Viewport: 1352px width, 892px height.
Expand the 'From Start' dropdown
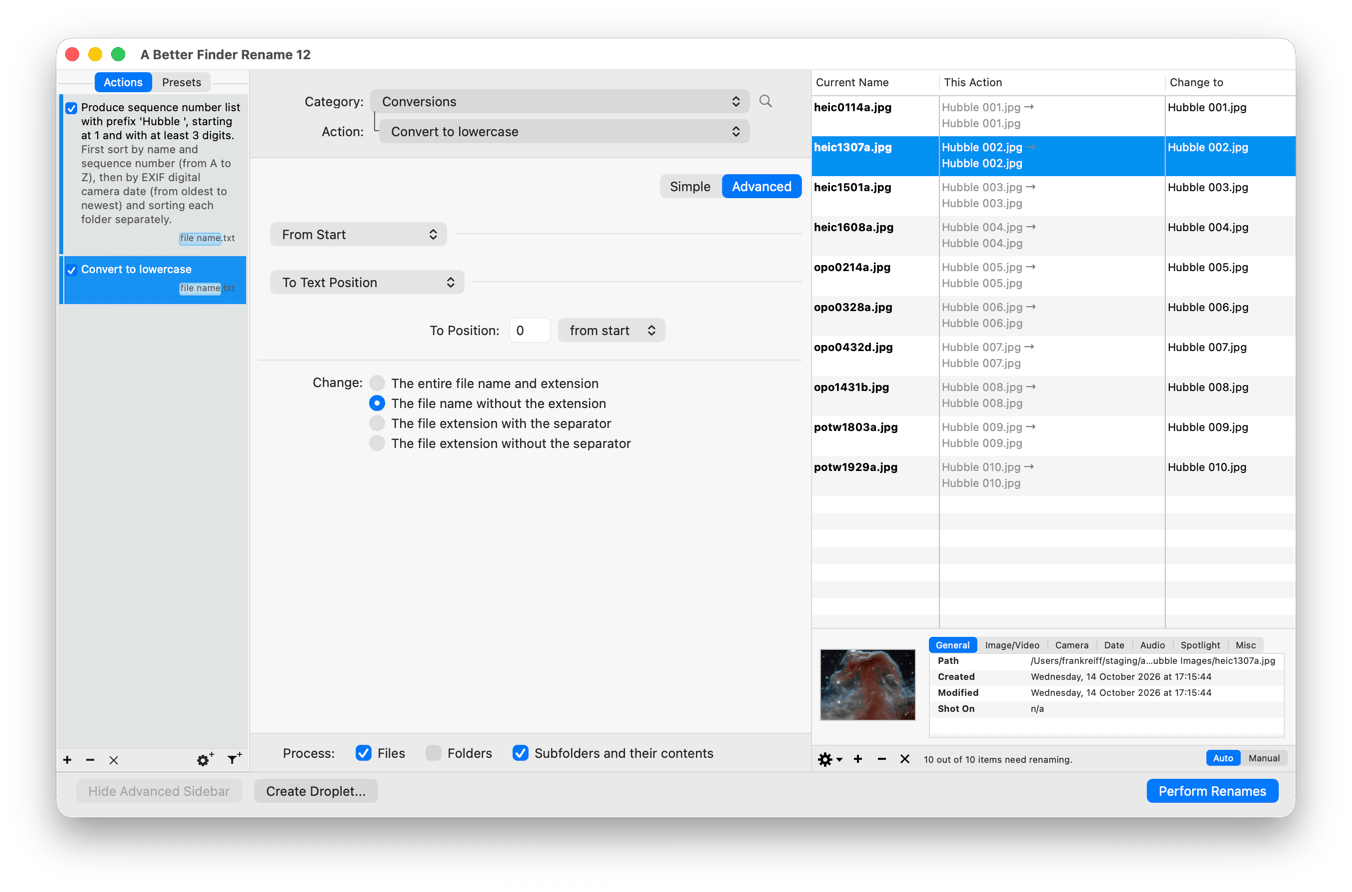point(358,234)
